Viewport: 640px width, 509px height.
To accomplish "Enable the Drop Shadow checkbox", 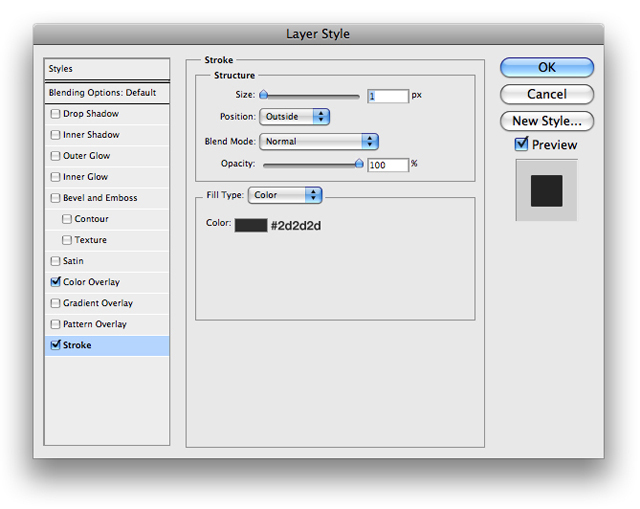I will (x=55, y=114).
